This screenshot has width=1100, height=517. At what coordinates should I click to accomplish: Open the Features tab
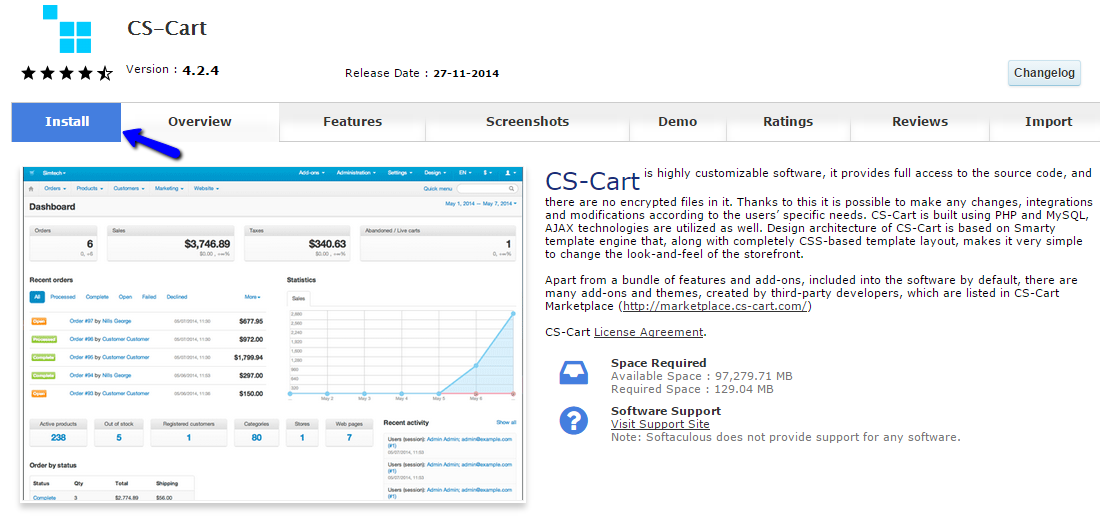[x=352, y=122]
